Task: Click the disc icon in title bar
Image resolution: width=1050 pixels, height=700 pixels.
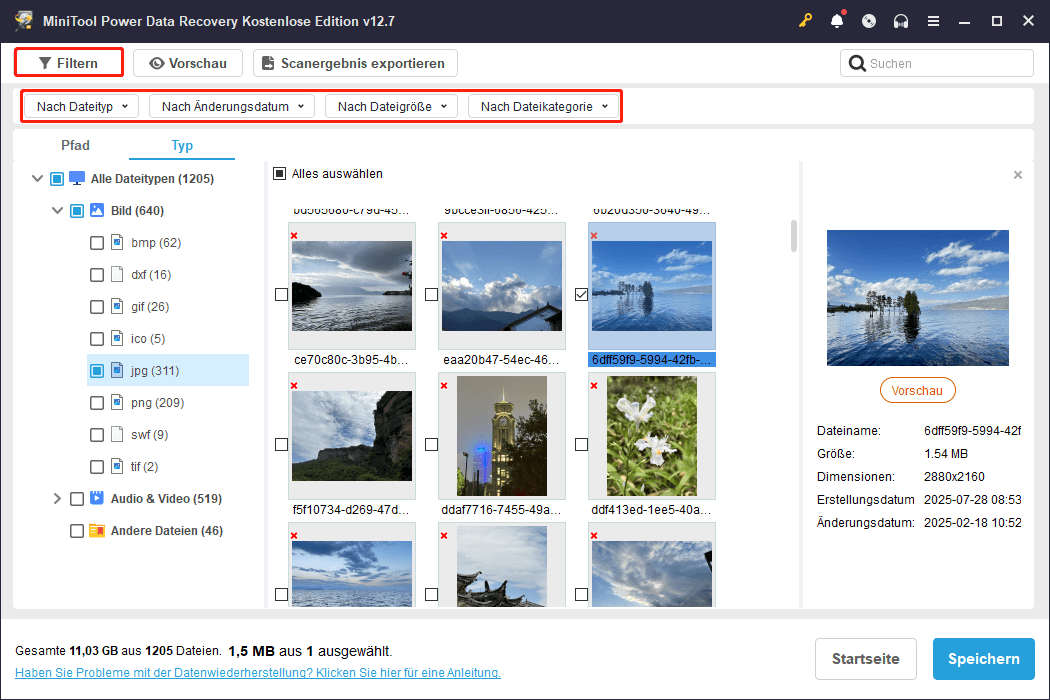Action: (x=869, y=21)
